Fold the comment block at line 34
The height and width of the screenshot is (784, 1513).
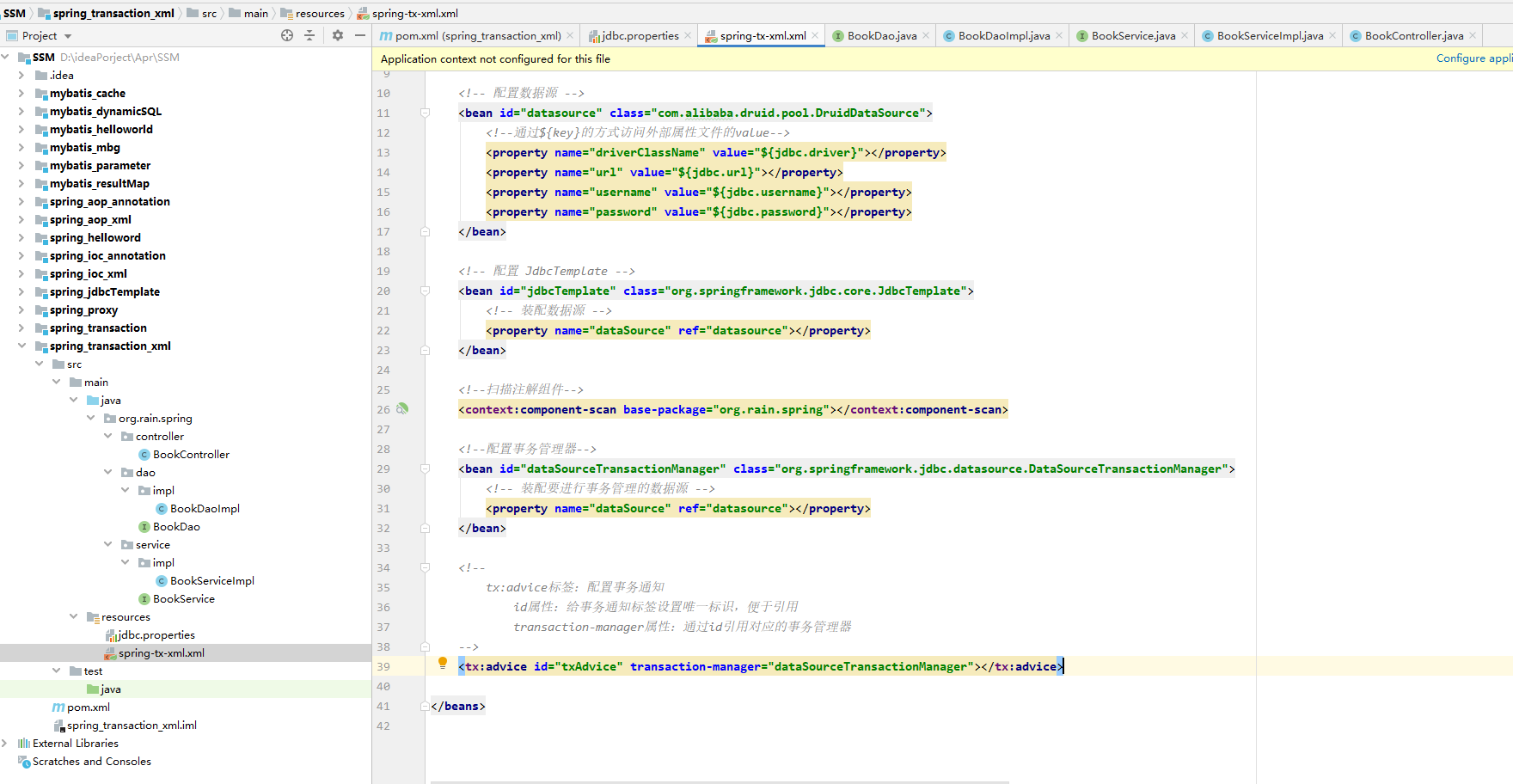(x=425, y=567)
